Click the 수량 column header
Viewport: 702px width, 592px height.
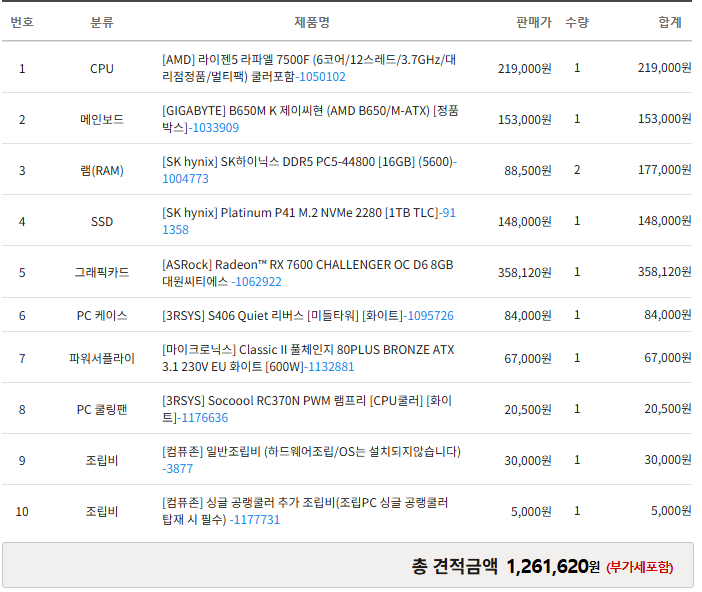(x=577, y=22)
